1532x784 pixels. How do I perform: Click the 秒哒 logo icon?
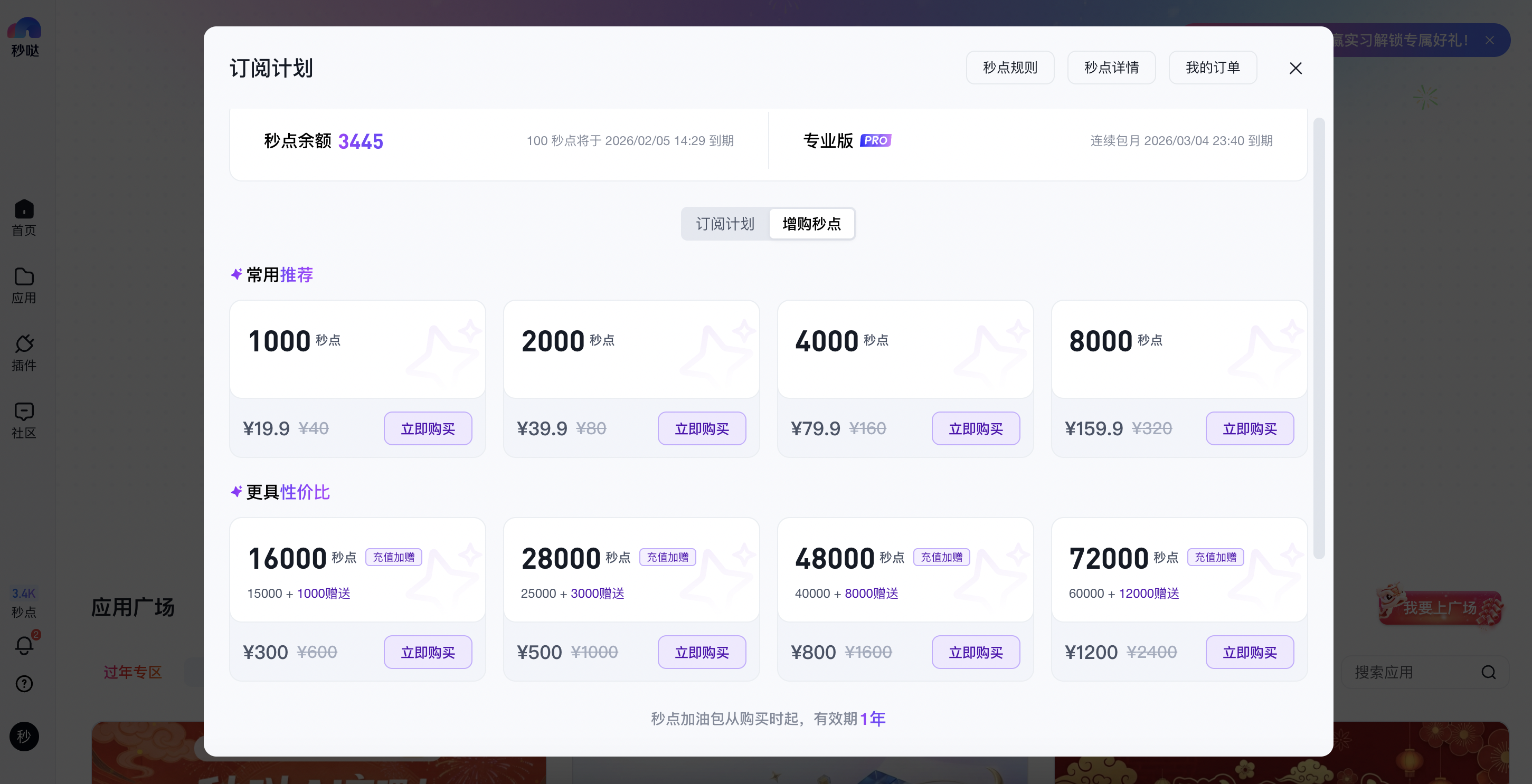coord(24,28)
